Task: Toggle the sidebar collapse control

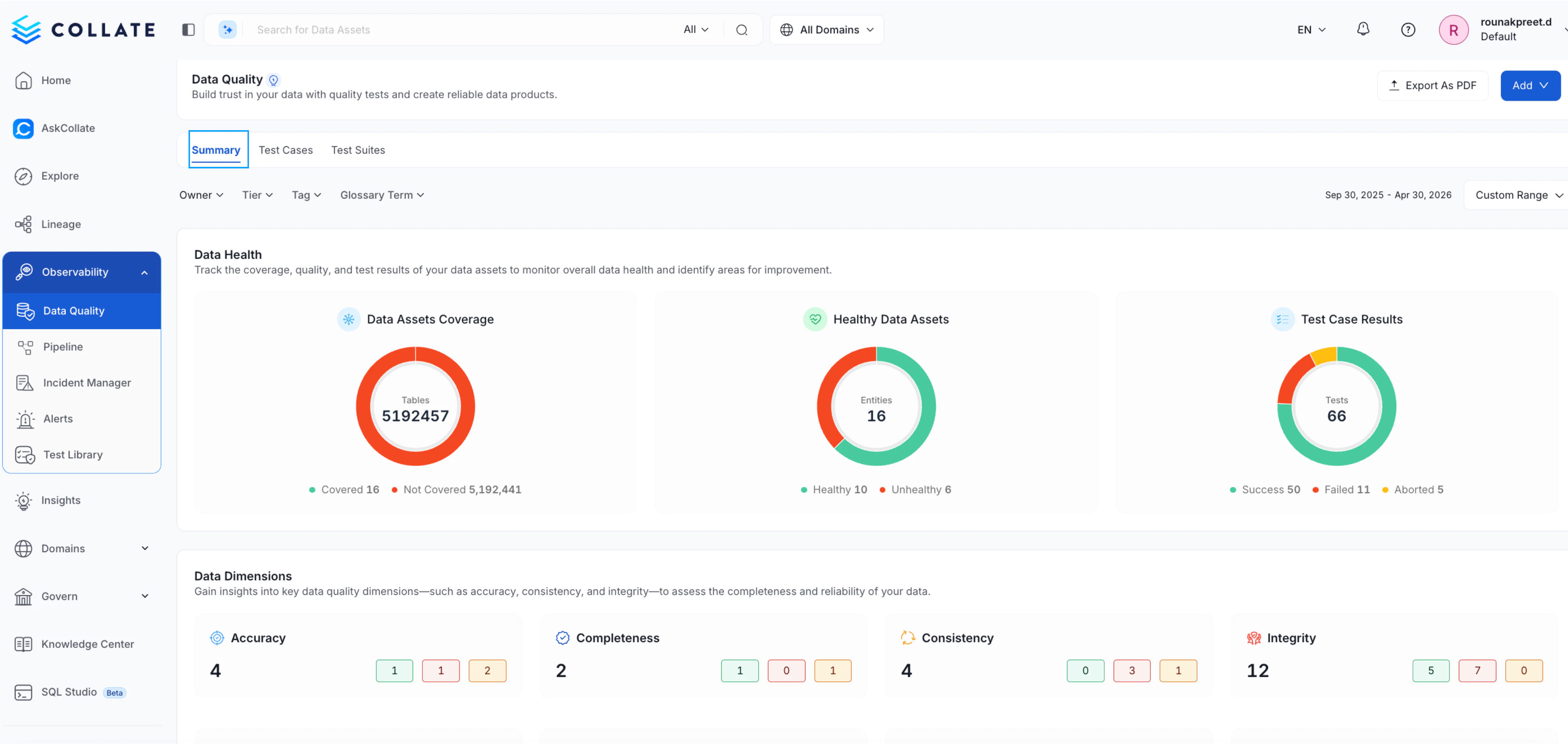Action: pyautogui.click(x=187, y=29)
